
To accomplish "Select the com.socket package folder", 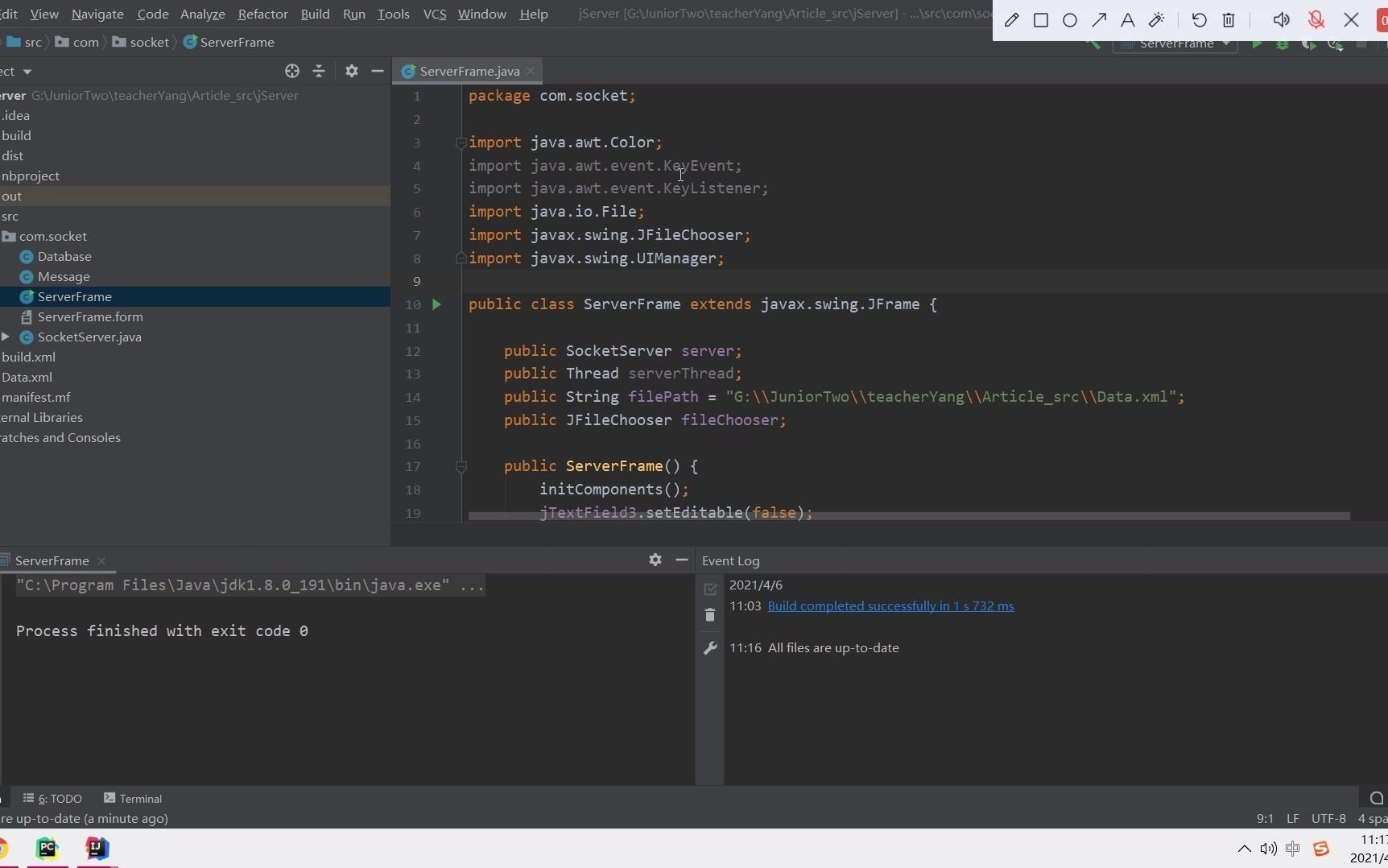I will point(53,236).
